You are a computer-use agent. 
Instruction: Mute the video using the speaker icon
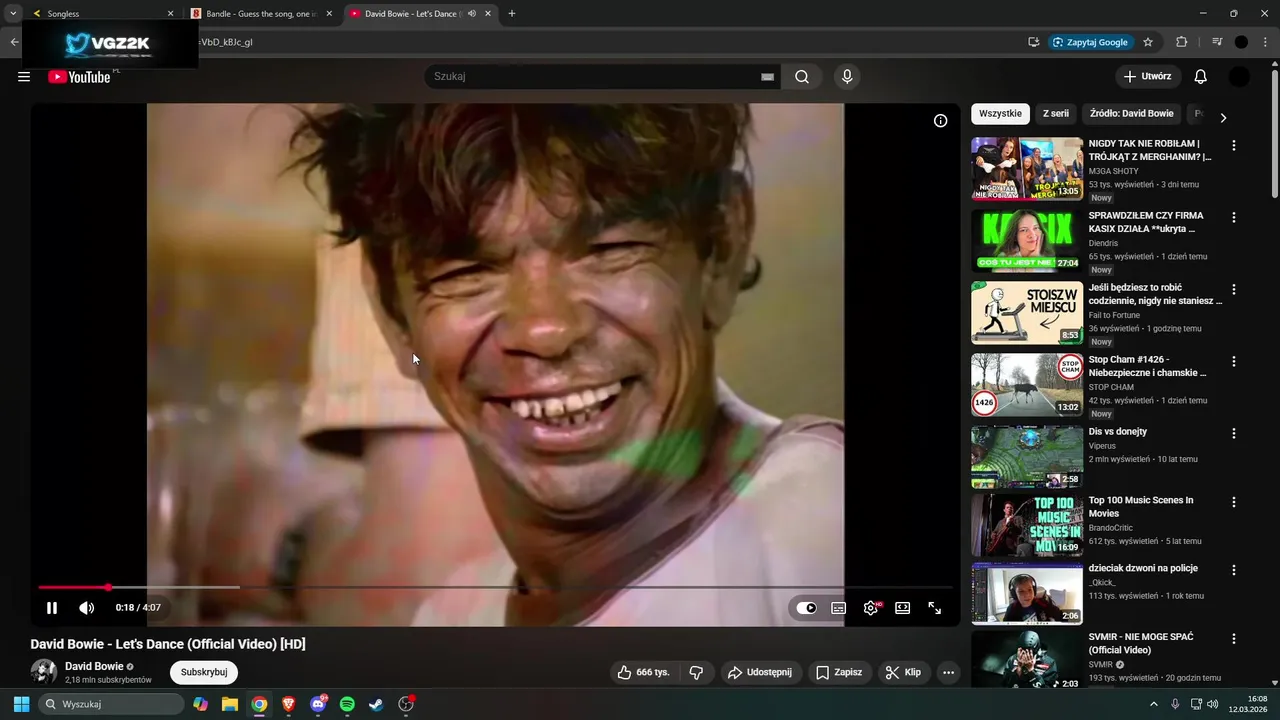[87, 607]
